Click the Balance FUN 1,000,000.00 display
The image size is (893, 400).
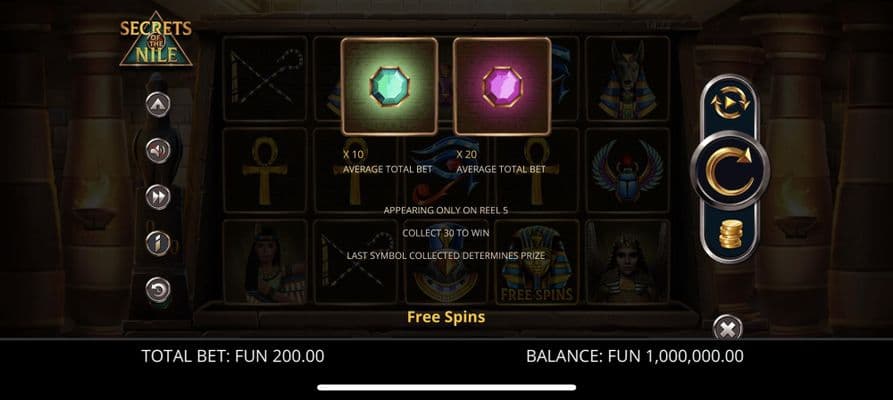[x=634, y=356]
